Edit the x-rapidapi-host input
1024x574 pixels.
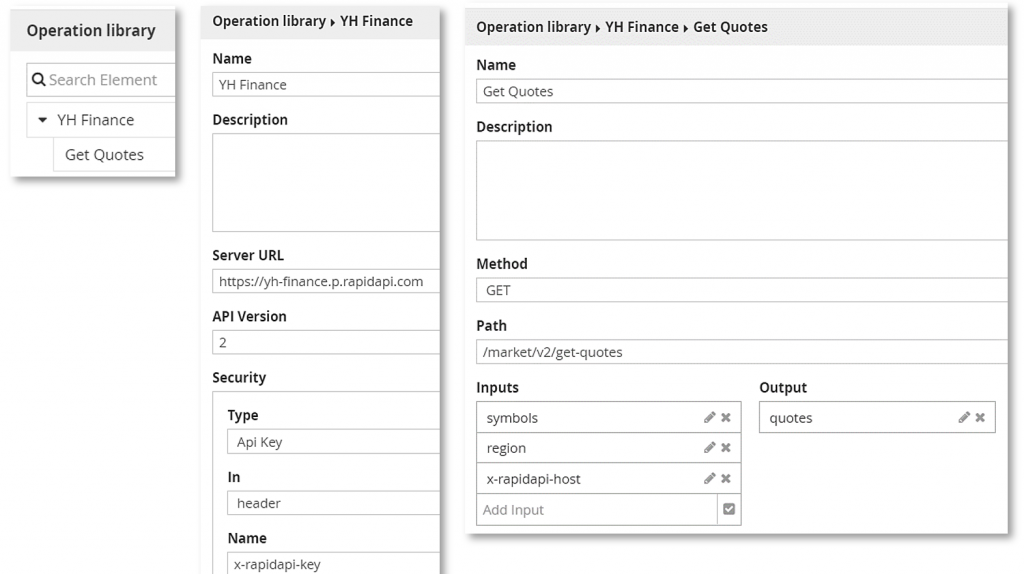709,479
